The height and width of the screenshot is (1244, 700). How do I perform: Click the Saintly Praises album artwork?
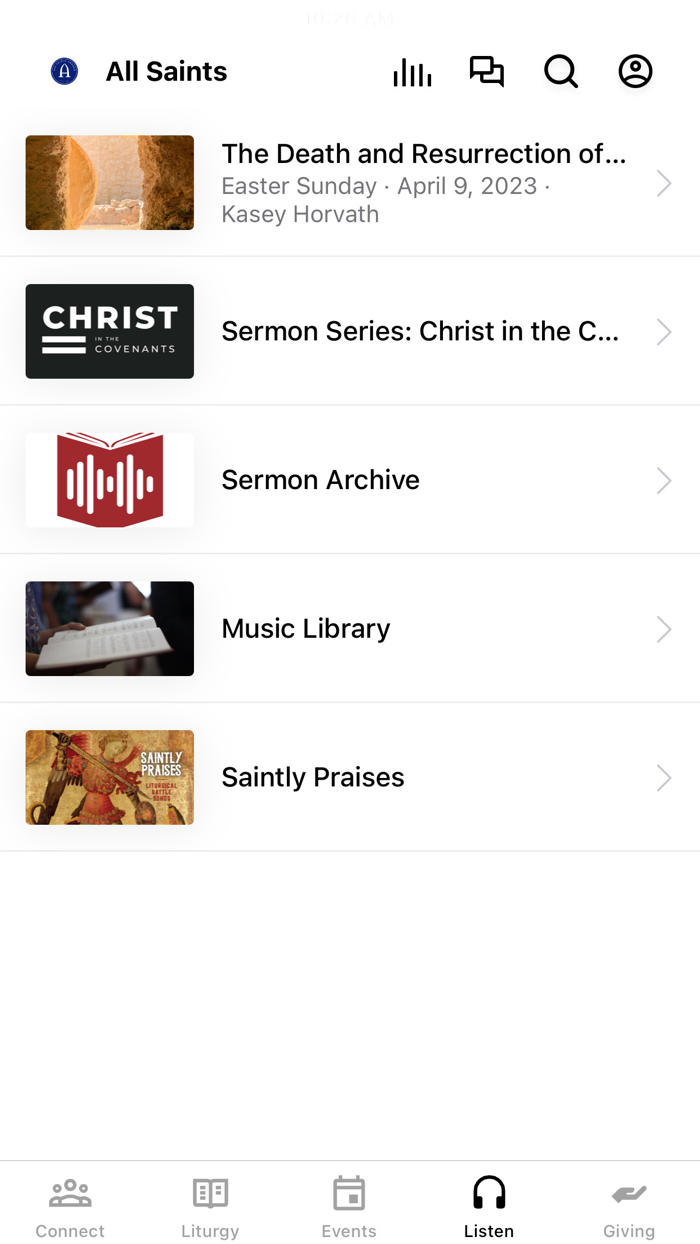click(109, 777)
